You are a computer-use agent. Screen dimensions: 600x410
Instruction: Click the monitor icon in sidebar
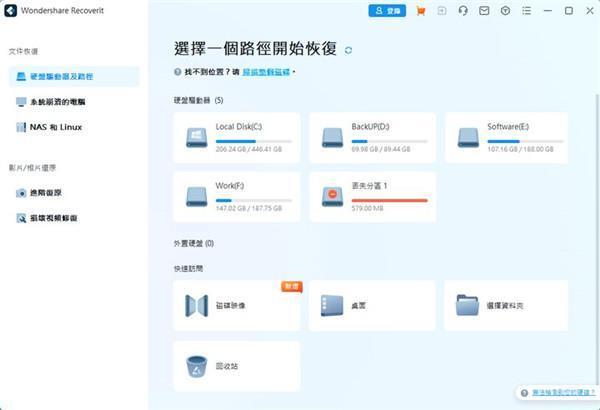click(21, 102)
